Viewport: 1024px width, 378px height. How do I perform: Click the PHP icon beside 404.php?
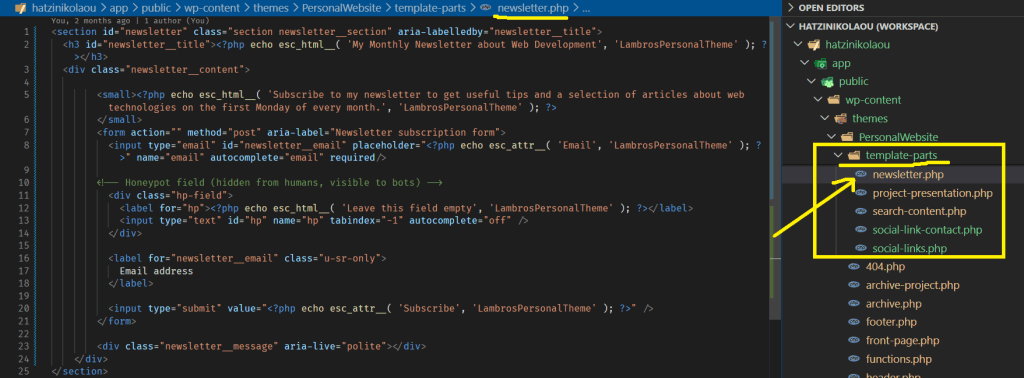pos(854,267)
